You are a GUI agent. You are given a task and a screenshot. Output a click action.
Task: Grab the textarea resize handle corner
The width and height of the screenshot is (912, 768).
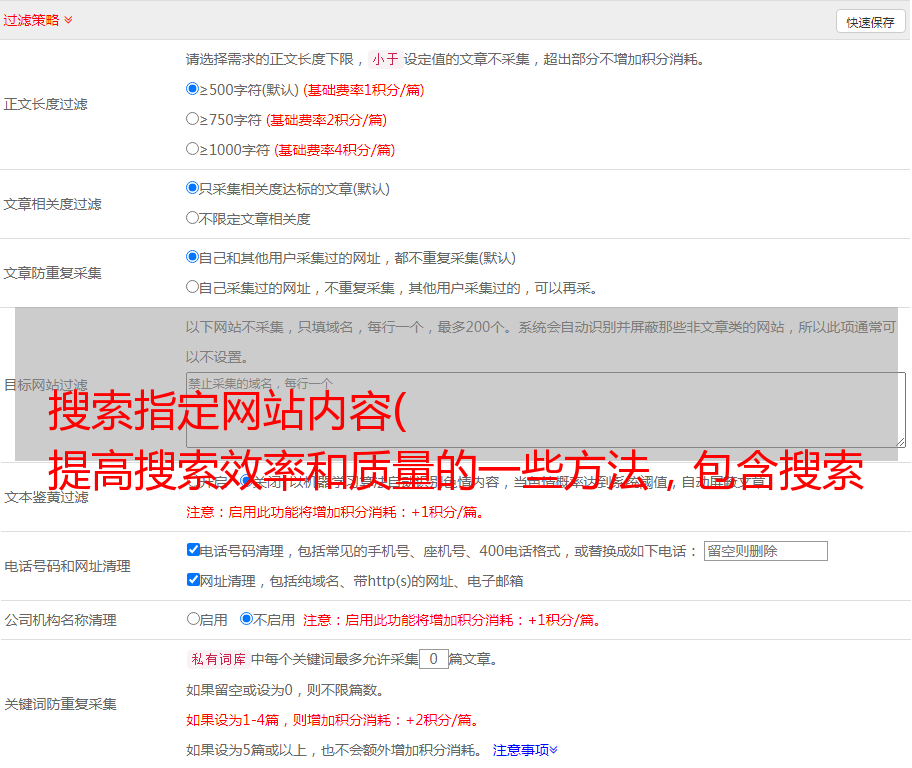(x=900, y=441)
